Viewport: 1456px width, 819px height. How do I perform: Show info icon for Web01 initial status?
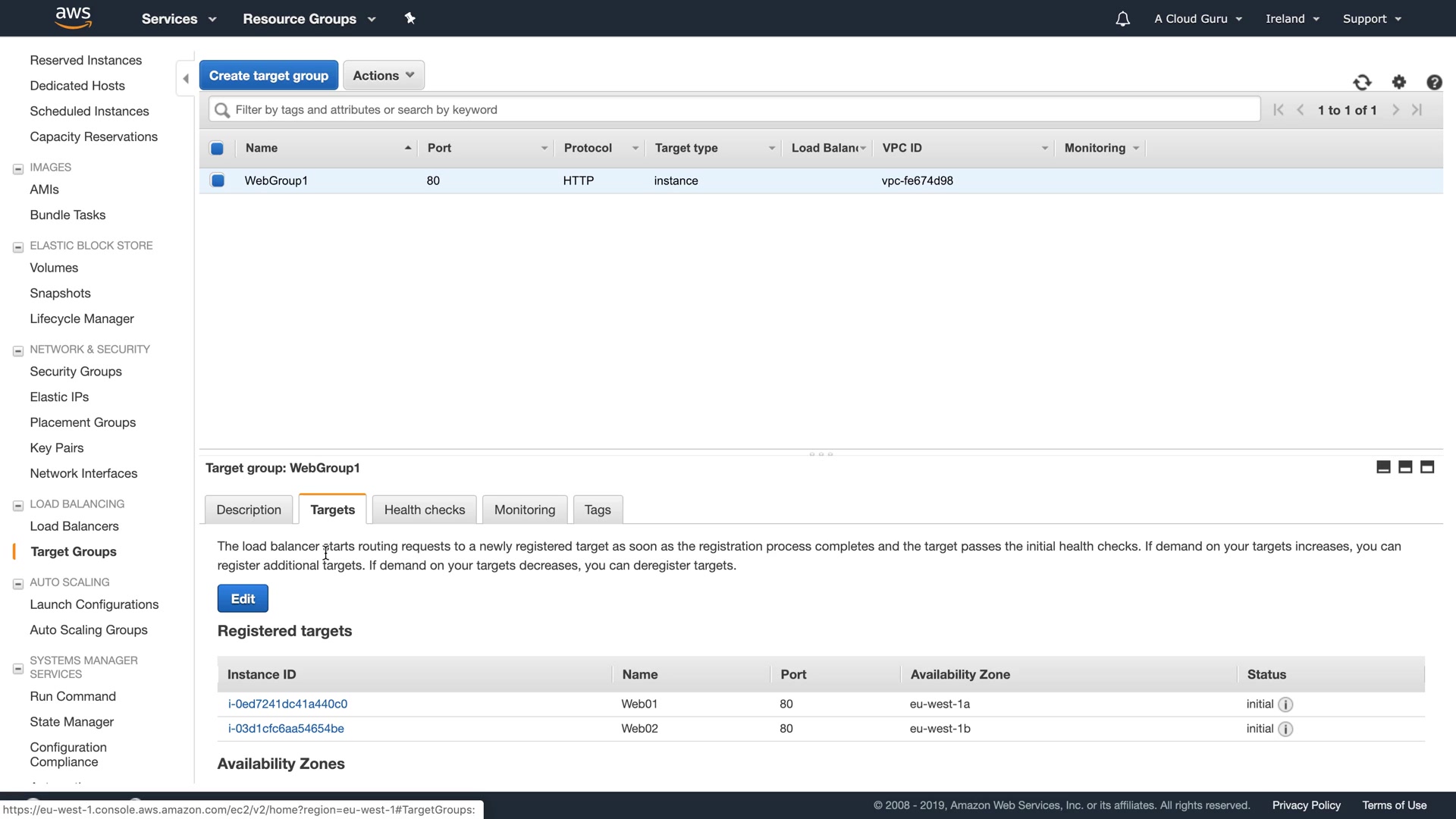tap(1285, 704)
